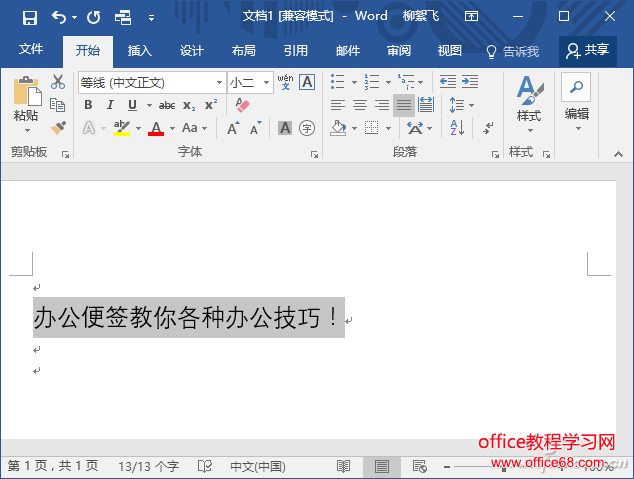The image size is (634, 479).
Task: Expand numbered list style options
Action: pos(388,82)
